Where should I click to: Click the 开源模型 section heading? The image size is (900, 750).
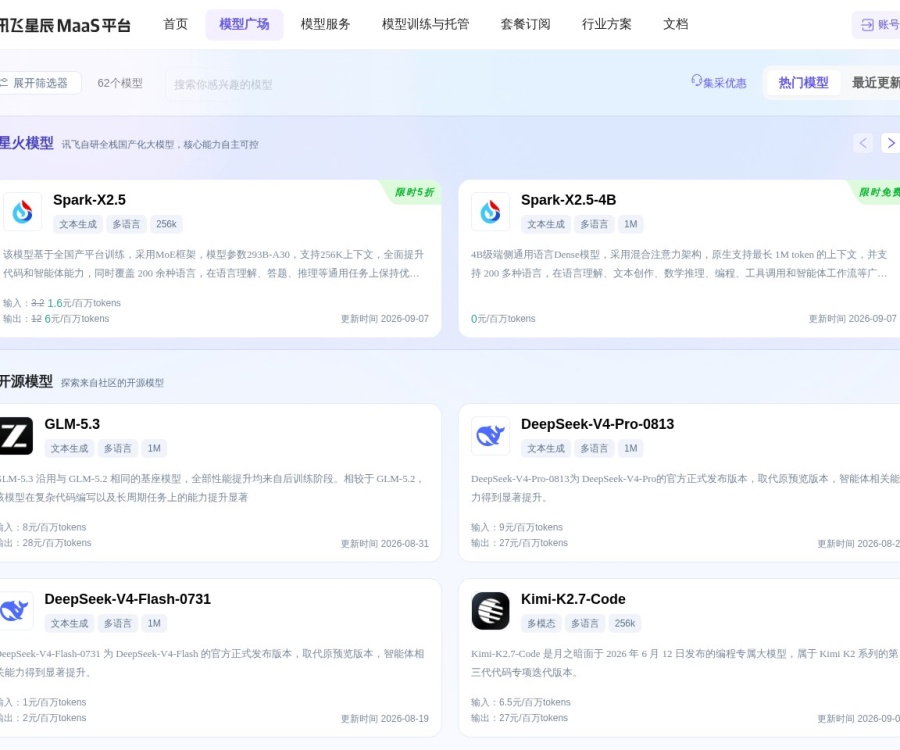[26, 382]
